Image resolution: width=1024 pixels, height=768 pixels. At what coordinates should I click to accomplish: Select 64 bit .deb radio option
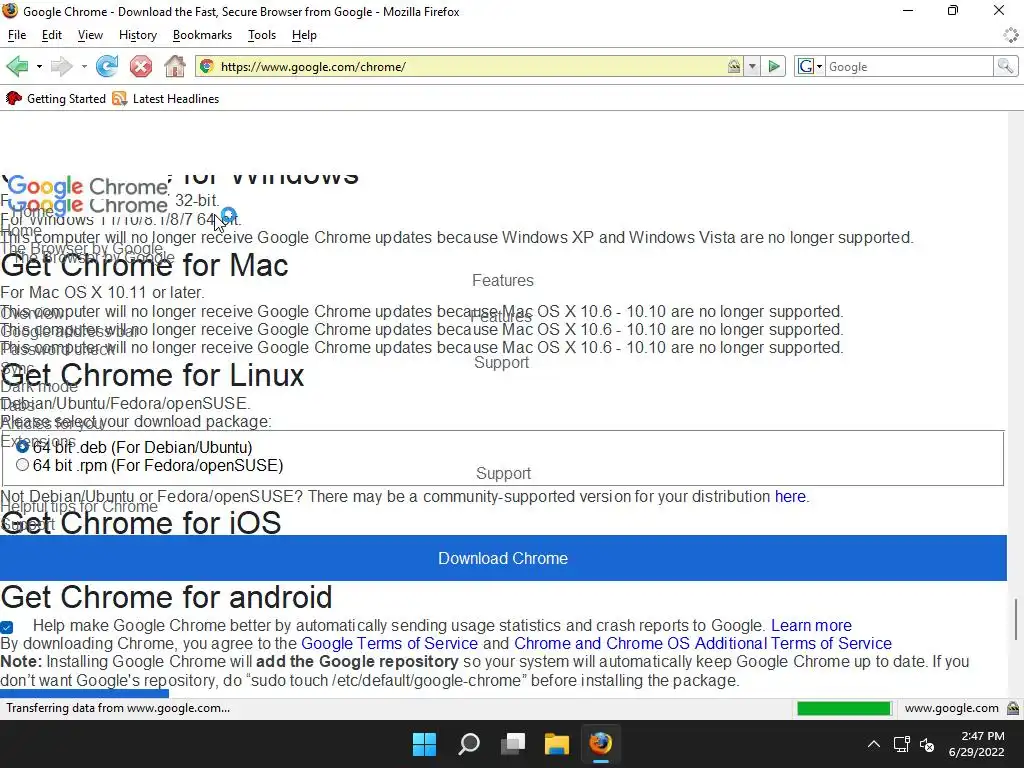(22, 447)
